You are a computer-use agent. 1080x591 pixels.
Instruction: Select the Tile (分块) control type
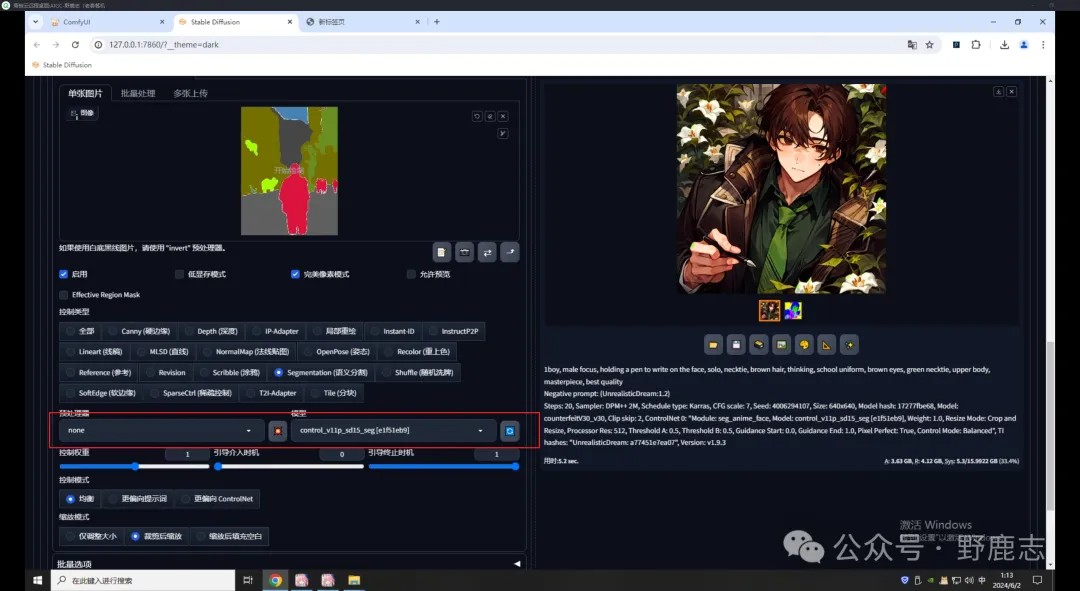pos(335,393)
